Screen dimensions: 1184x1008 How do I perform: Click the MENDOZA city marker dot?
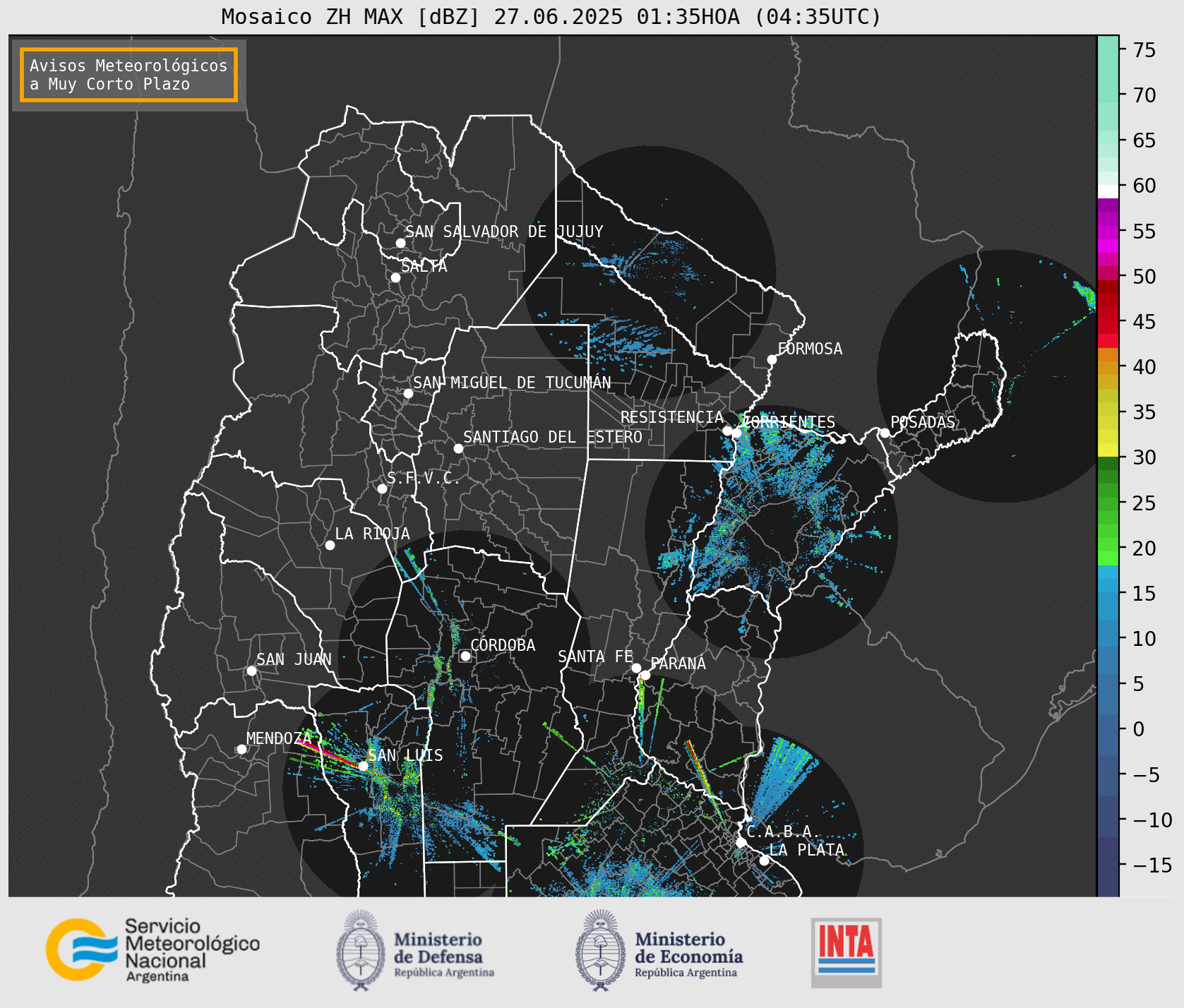click(x=241, y=749)
